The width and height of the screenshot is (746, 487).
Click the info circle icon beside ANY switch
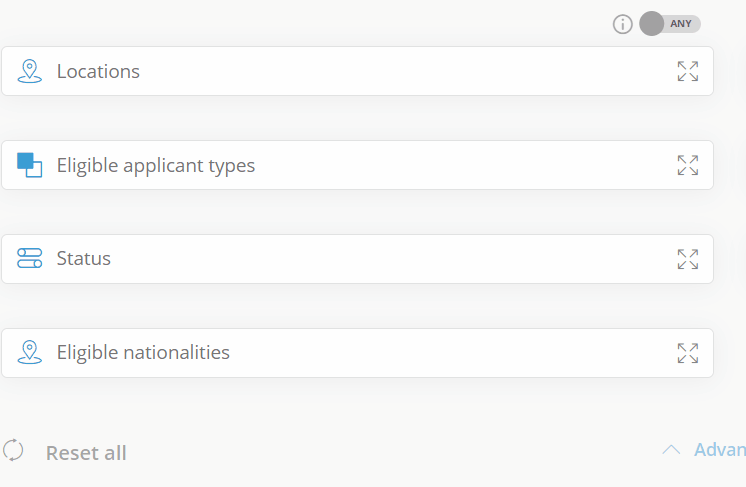pyautogui.click(x=622, y=24)
